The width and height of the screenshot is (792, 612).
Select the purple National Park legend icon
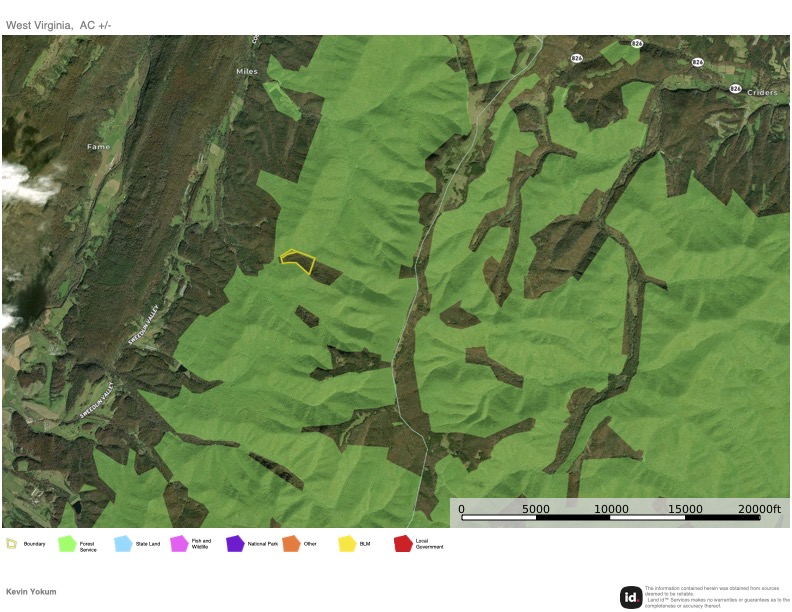(235, 544)
